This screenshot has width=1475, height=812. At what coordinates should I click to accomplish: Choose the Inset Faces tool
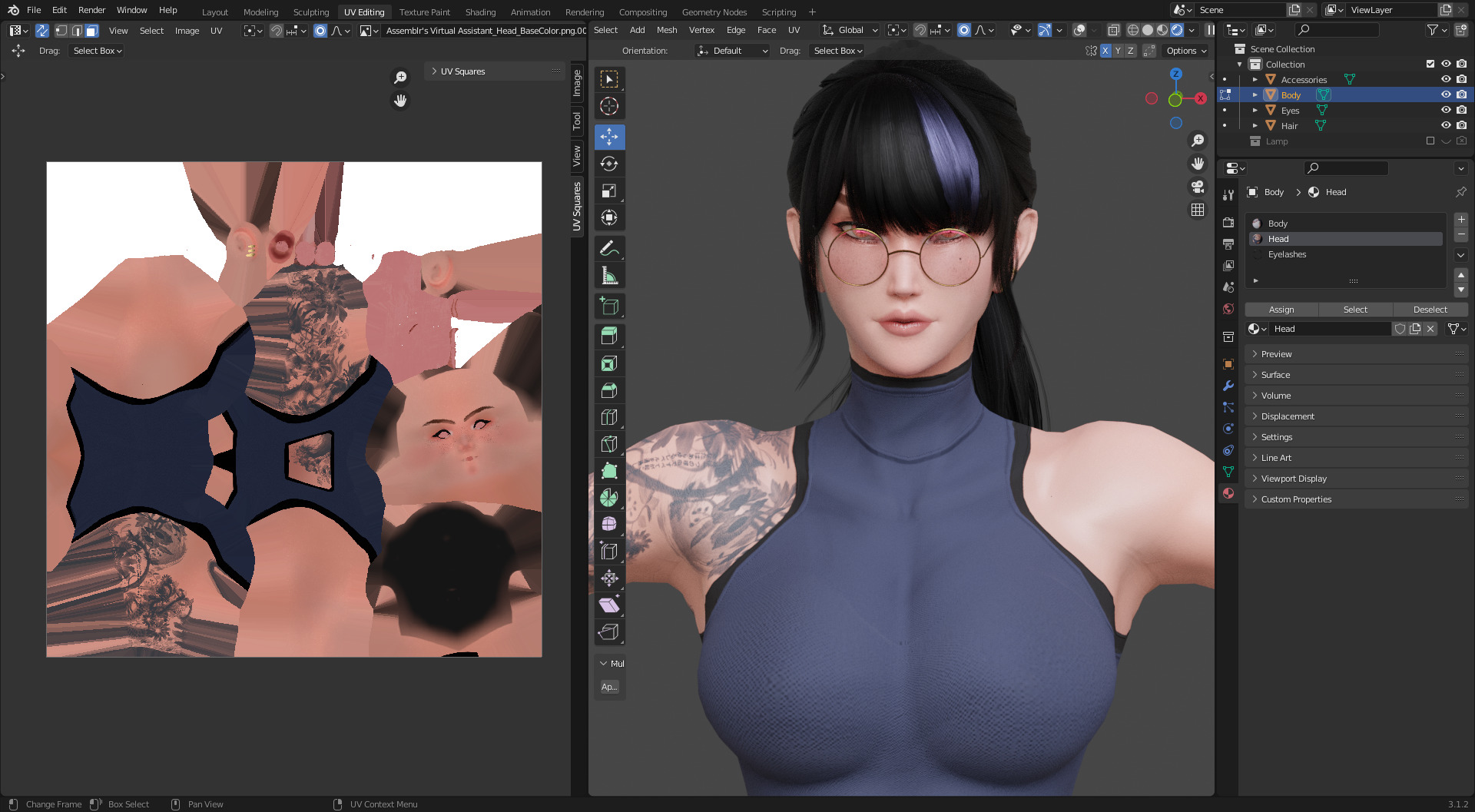coord(609,363)
